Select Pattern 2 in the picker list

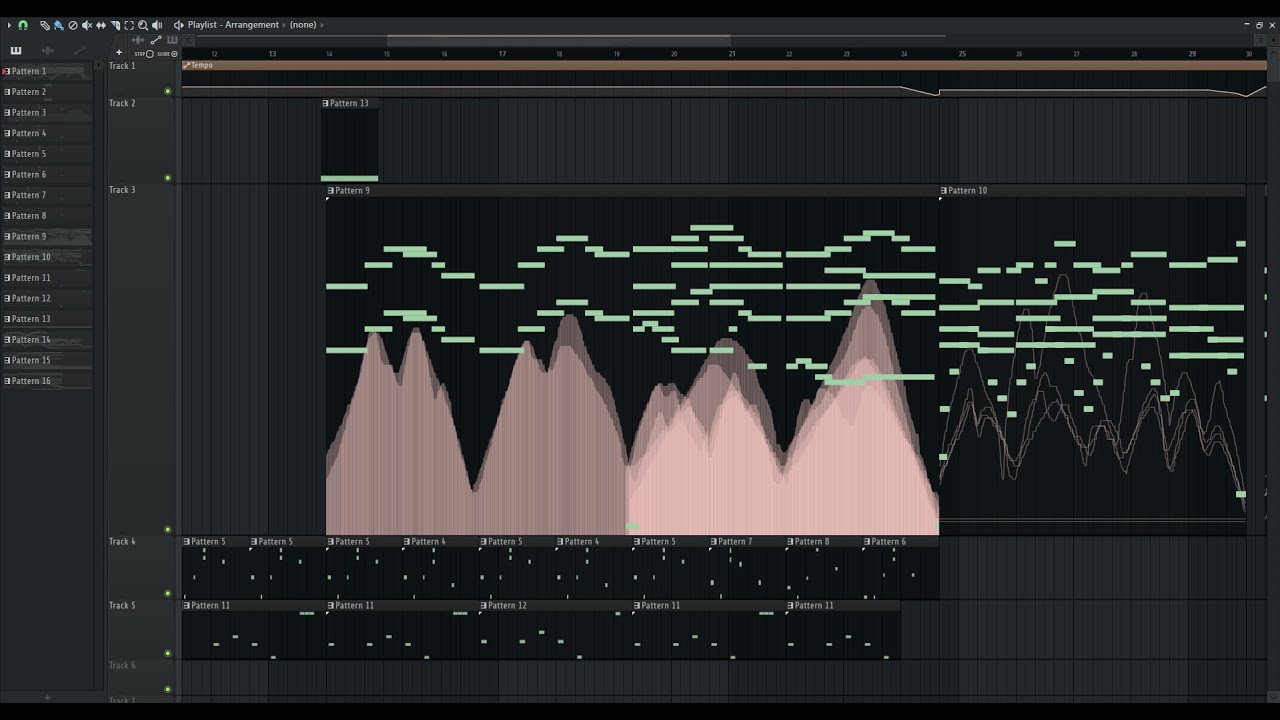tap(47, 92)
